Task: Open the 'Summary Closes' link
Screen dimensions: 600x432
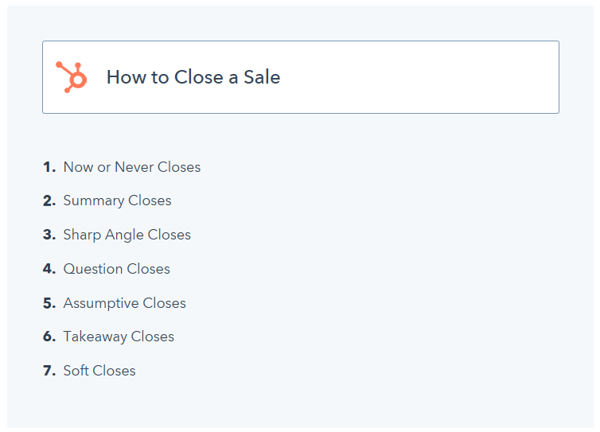Action: point(117,201)
